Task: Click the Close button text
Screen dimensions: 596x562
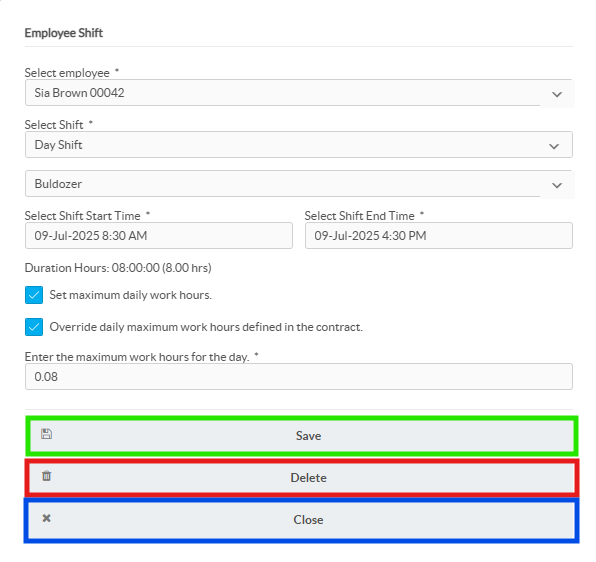Action: pos(308,520)
